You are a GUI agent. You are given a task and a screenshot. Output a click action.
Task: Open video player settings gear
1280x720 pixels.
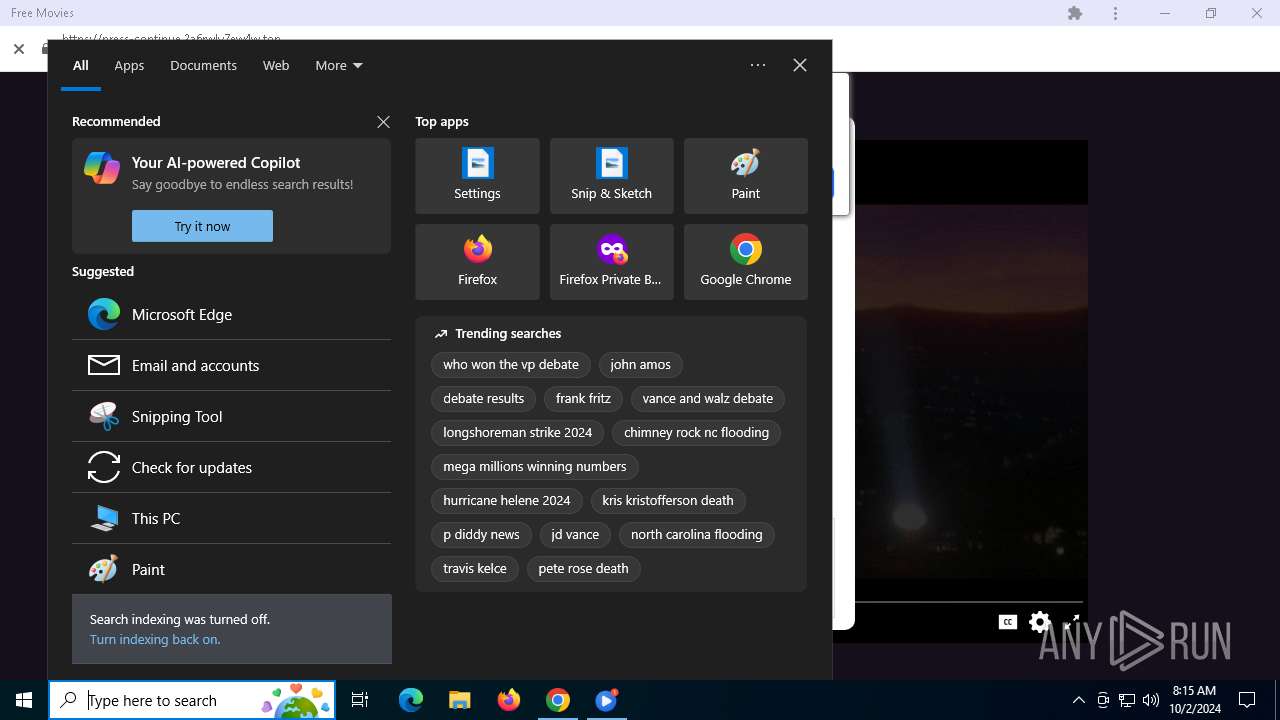click(1040, 622)
